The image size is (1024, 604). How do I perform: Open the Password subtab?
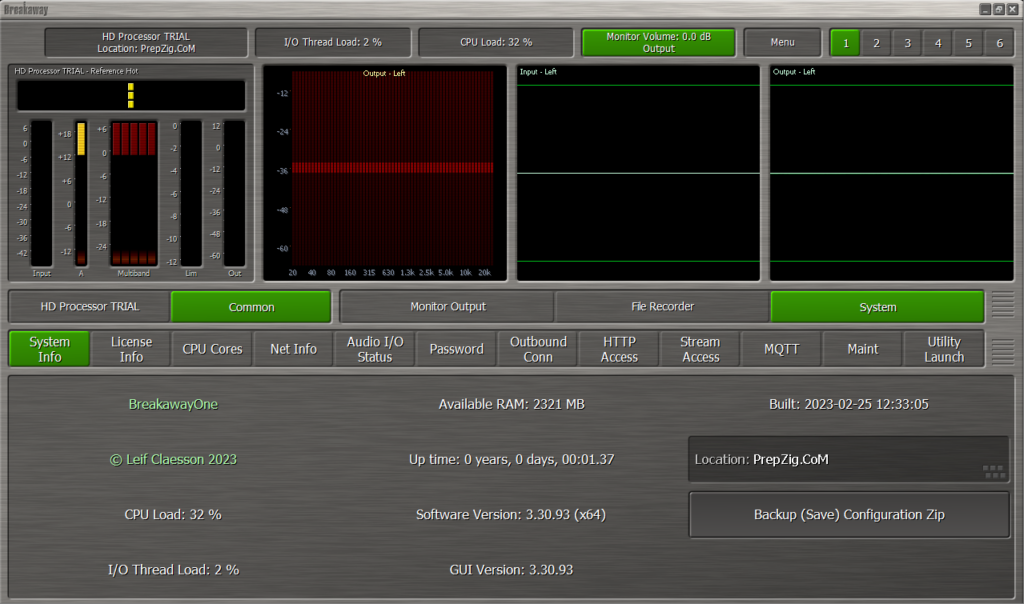(456, 349)
